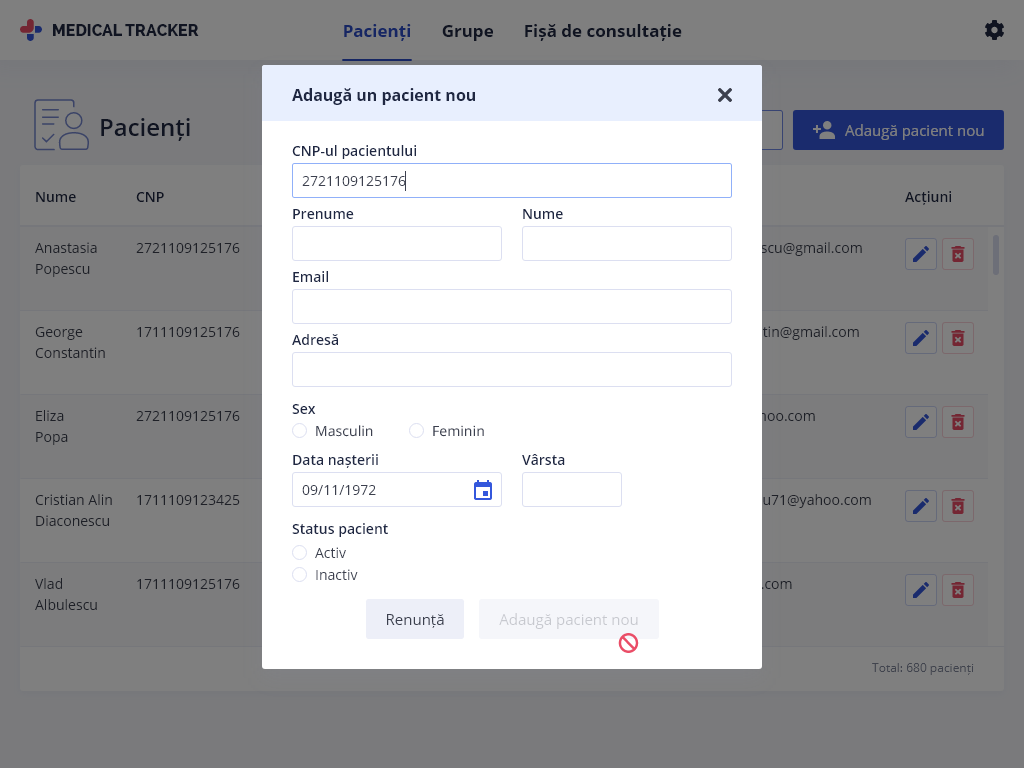Delete George Constantin with trash icon
This screenshot has width=1024, height=768.
[x=957, y=338]
